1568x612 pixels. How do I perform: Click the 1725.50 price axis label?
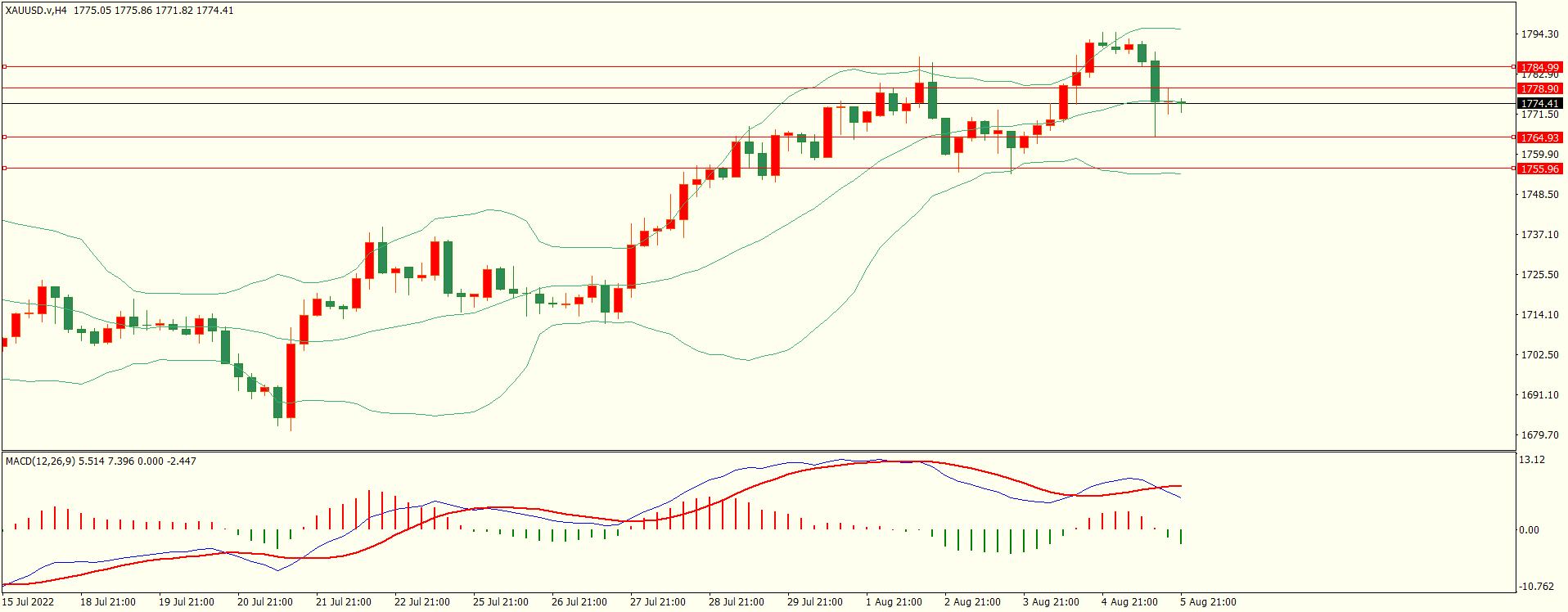1539,275
